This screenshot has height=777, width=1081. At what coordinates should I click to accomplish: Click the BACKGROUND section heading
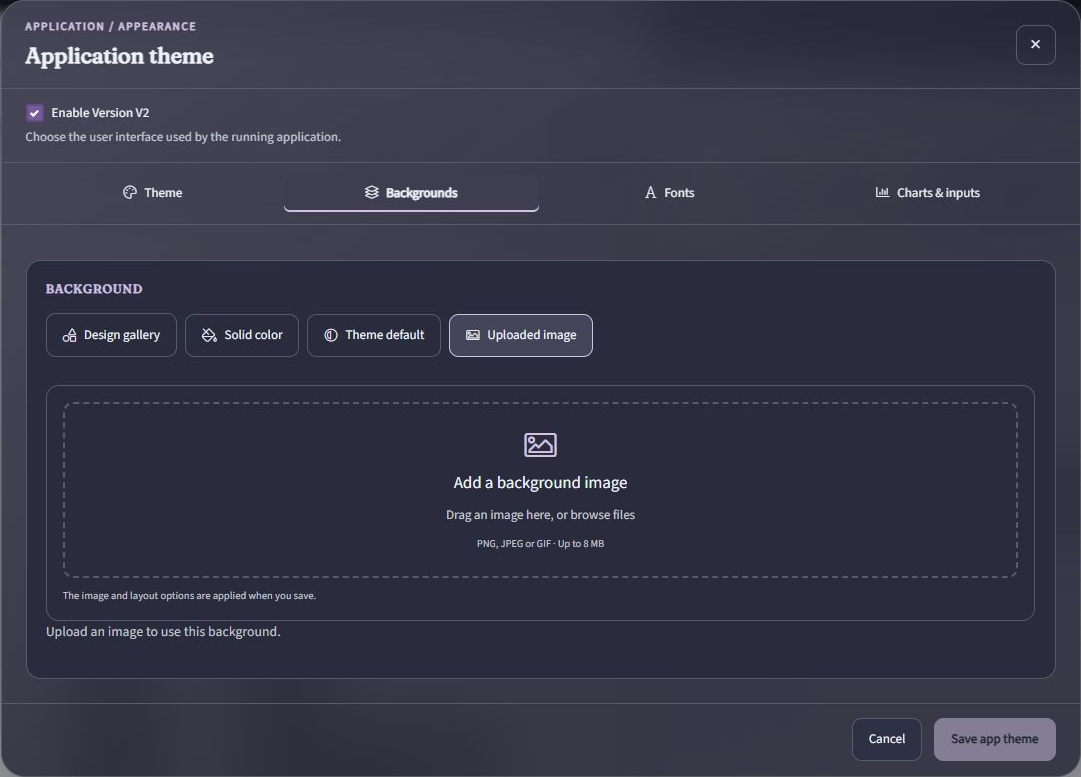(94, 289)
